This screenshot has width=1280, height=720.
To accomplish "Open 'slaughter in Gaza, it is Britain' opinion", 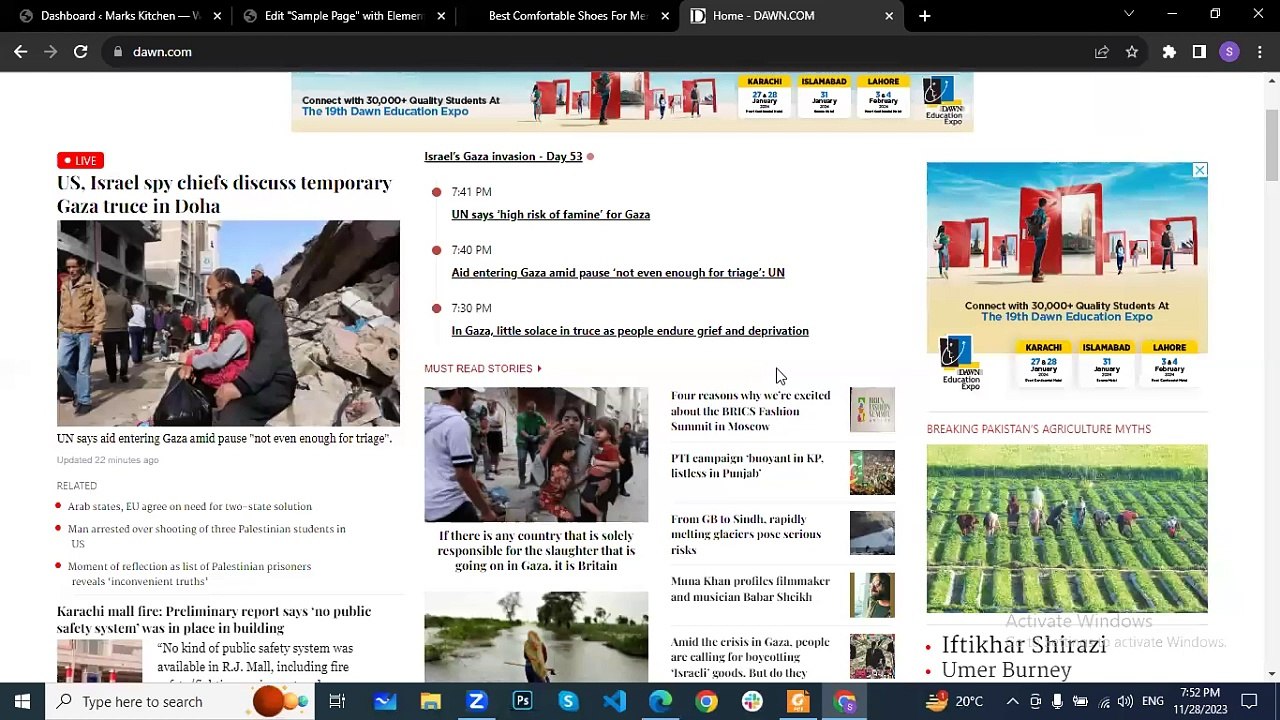I will tap(536, 551).
